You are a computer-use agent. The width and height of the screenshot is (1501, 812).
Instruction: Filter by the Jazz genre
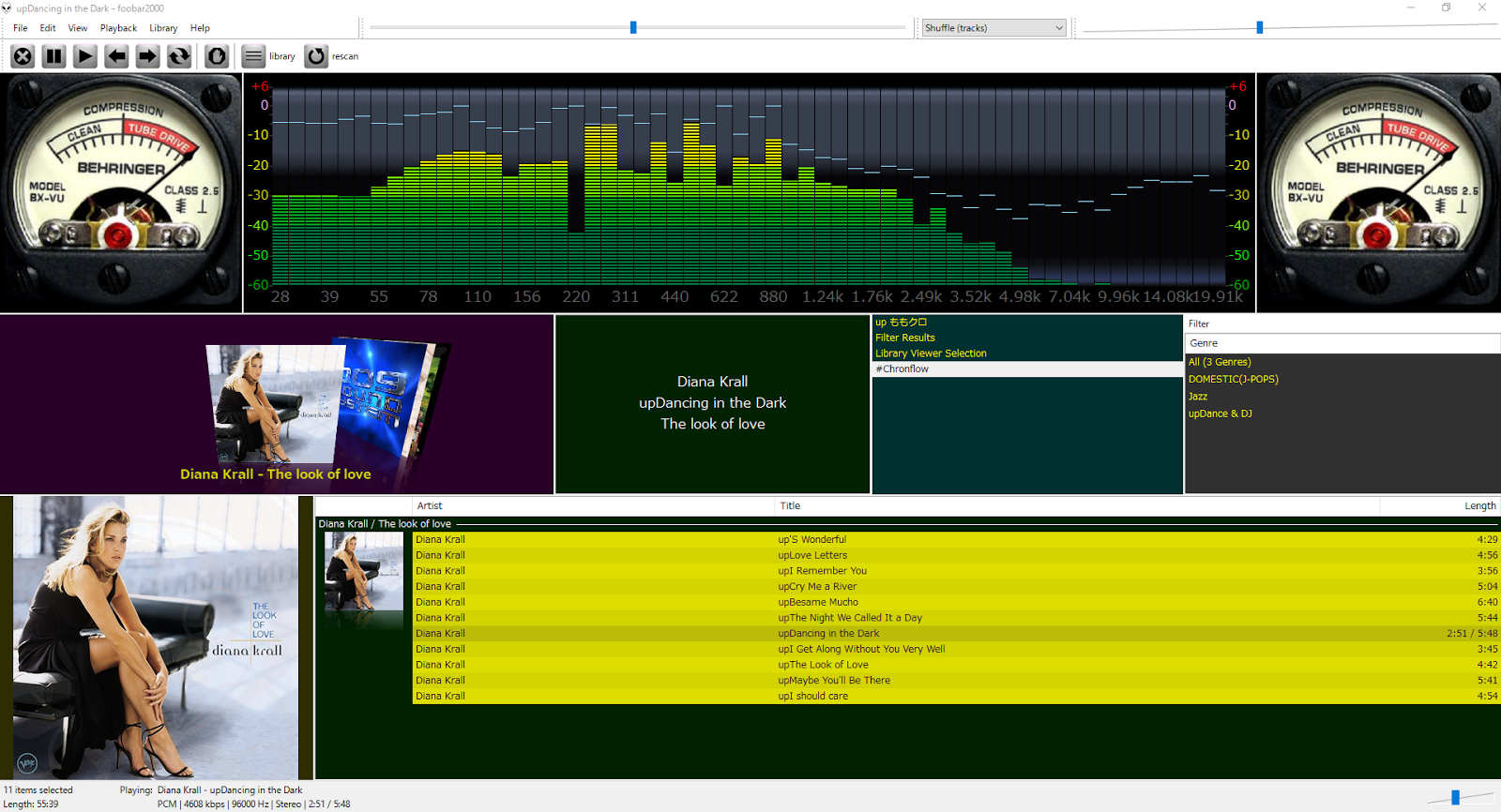tap(1342, 397)
